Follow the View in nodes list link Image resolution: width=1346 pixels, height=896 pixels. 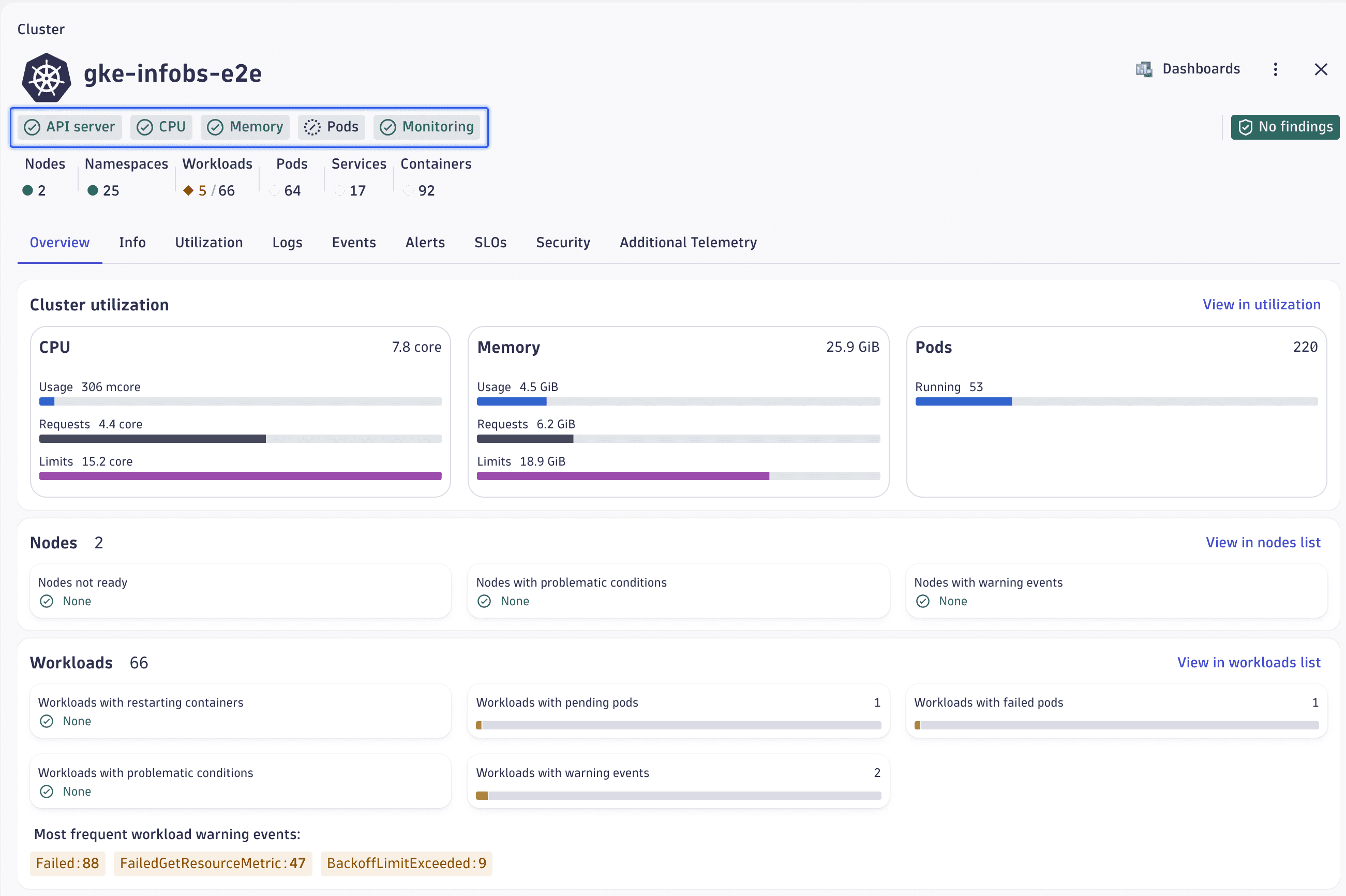click(x=1263, y=542)
